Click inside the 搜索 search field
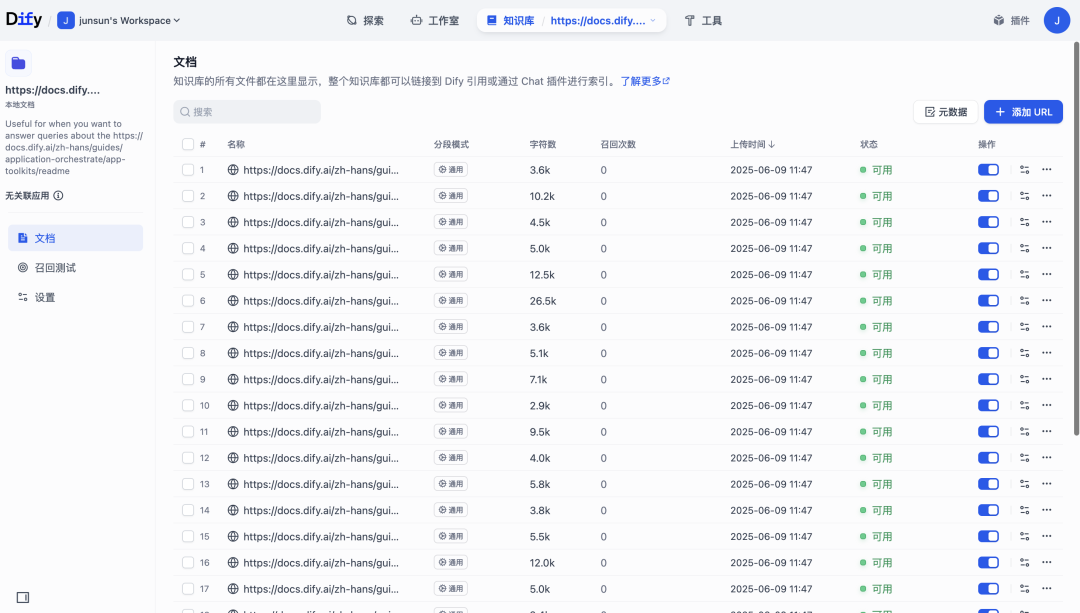The height and width of the screenshot is (613, 1080). (x=246, y=111)
